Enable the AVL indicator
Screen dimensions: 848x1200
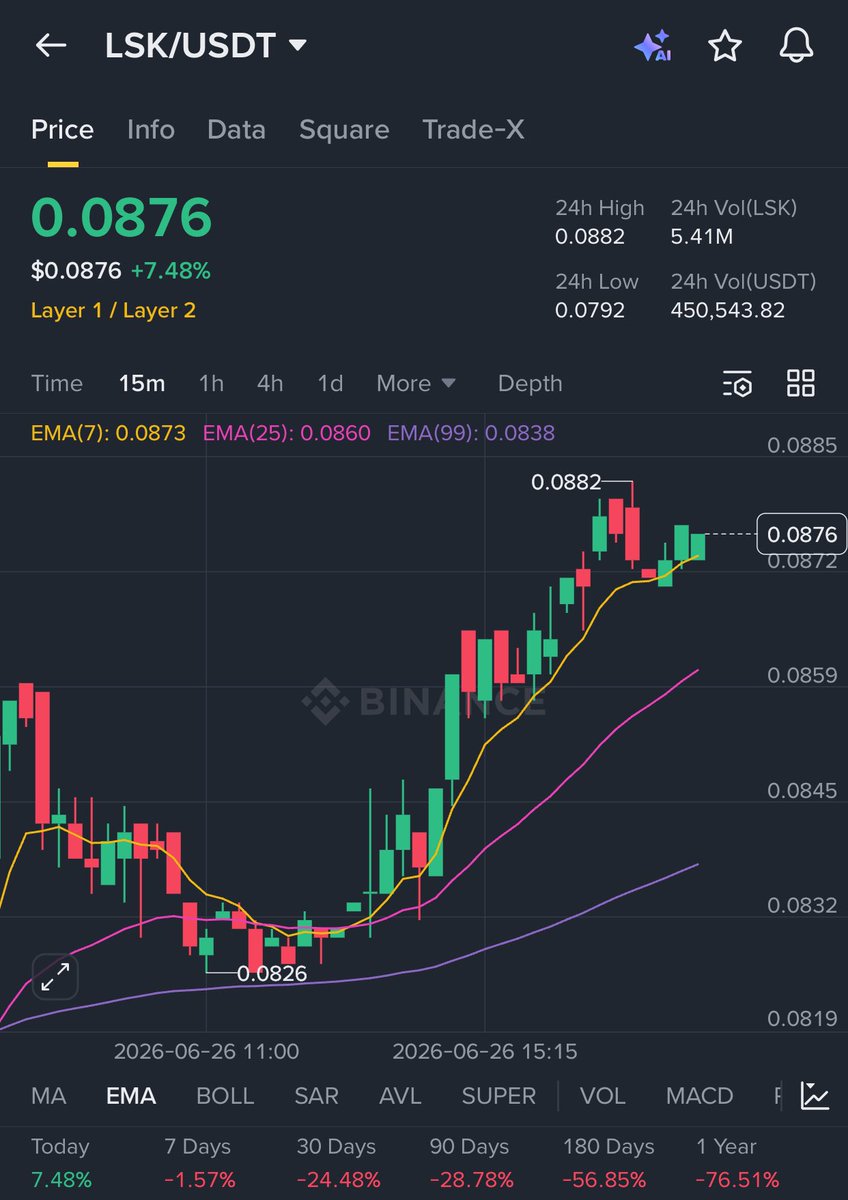pos(400,1096)
